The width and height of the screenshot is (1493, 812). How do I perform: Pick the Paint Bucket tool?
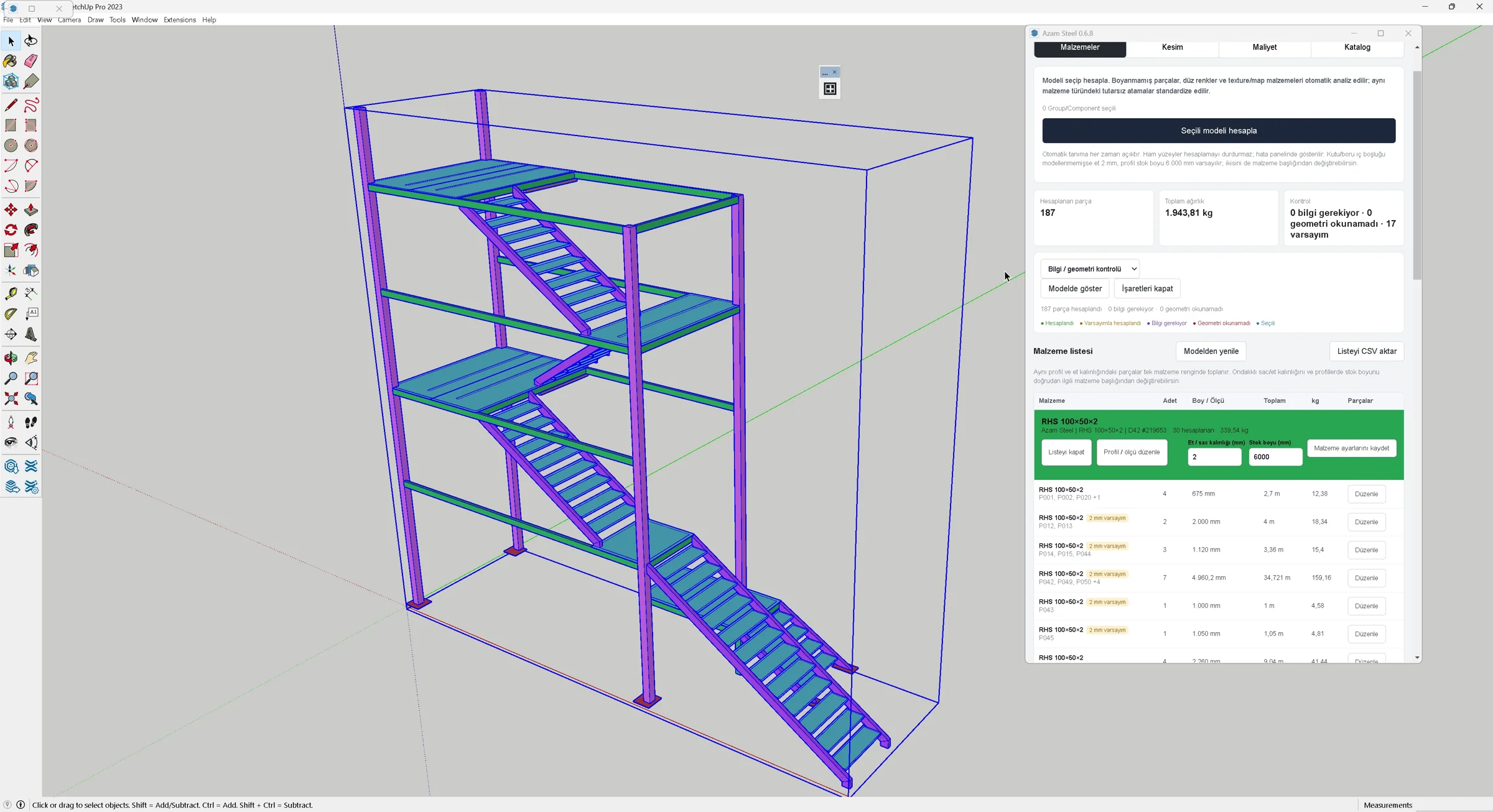[x=11, y=61]
